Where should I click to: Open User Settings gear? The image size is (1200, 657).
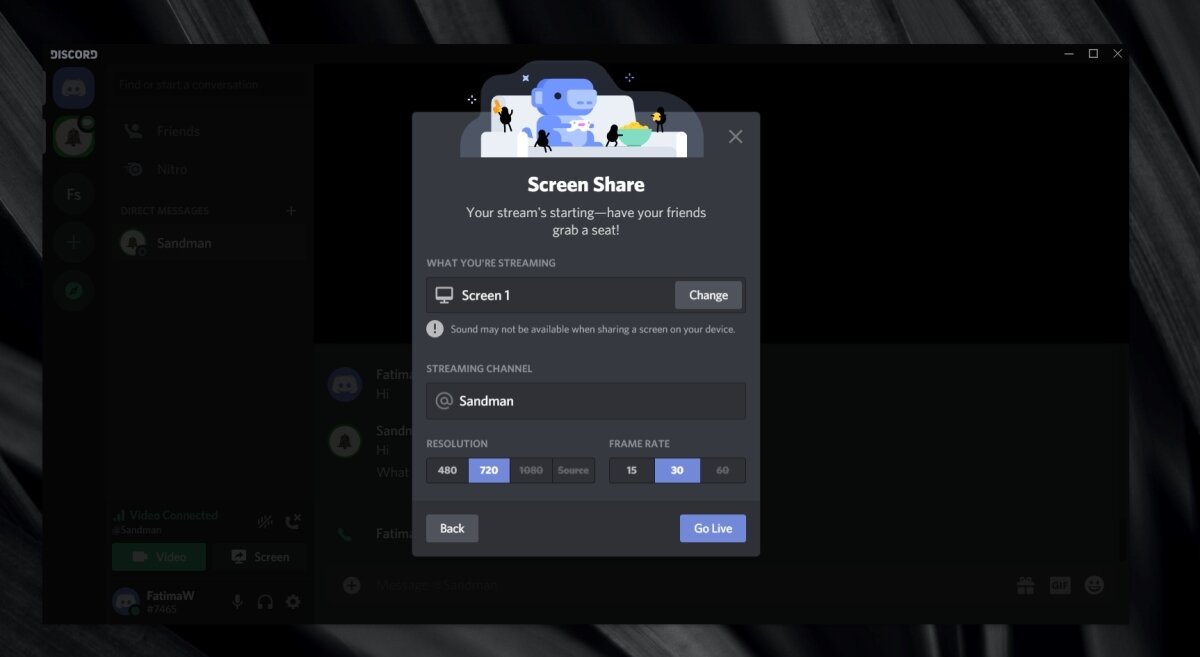[x=293, y=601]
